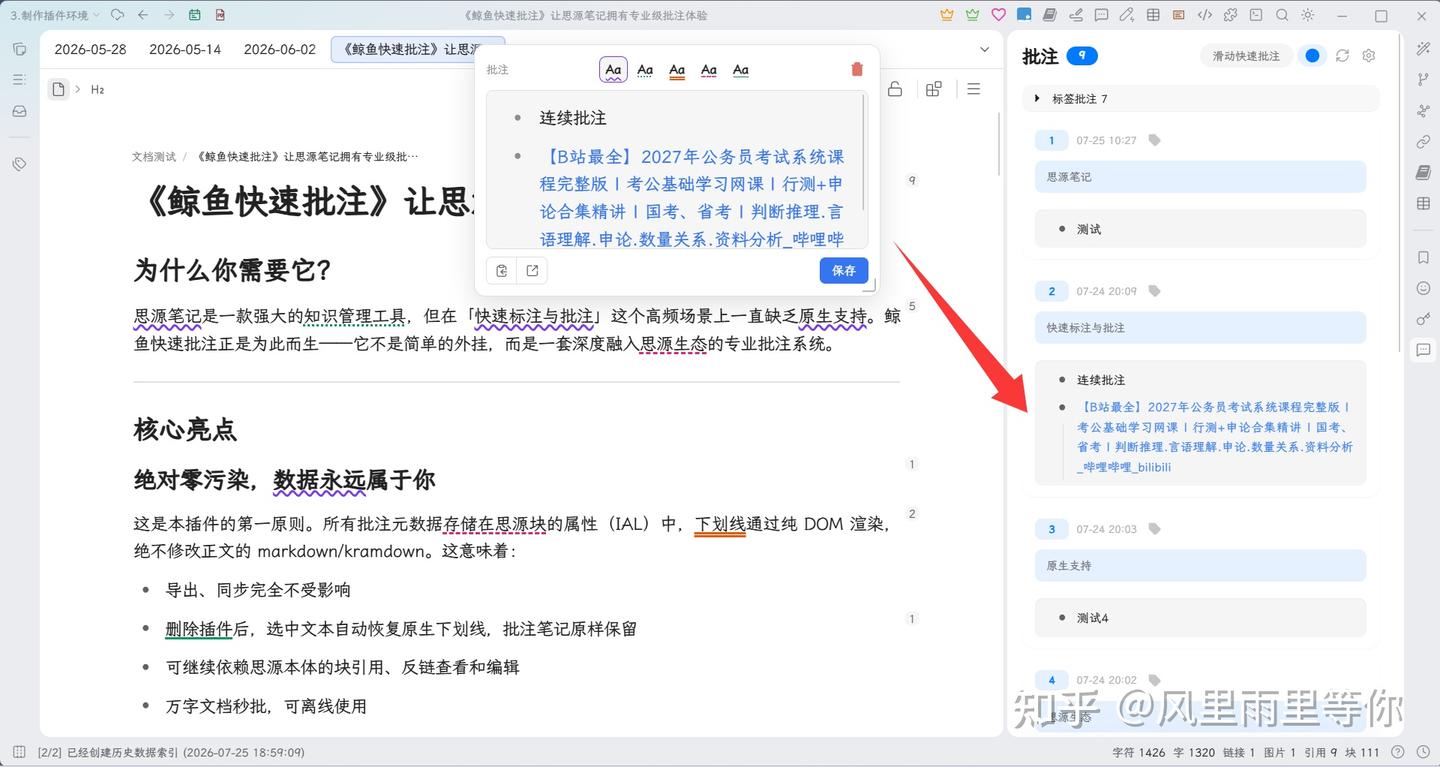Select the purple wavy underline style
The image size is (1440, 767).
click(613, 70)
